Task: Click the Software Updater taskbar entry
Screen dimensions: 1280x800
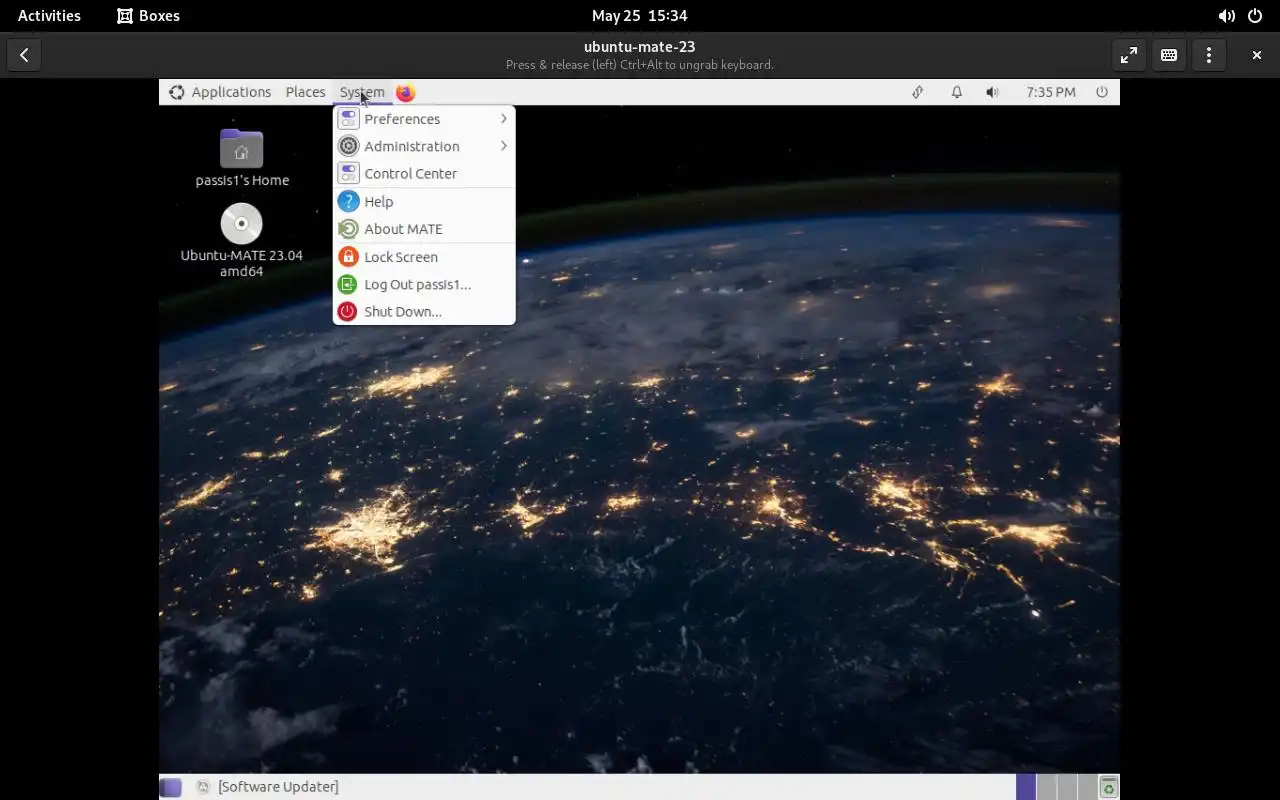Action: [x=267, y=787]
